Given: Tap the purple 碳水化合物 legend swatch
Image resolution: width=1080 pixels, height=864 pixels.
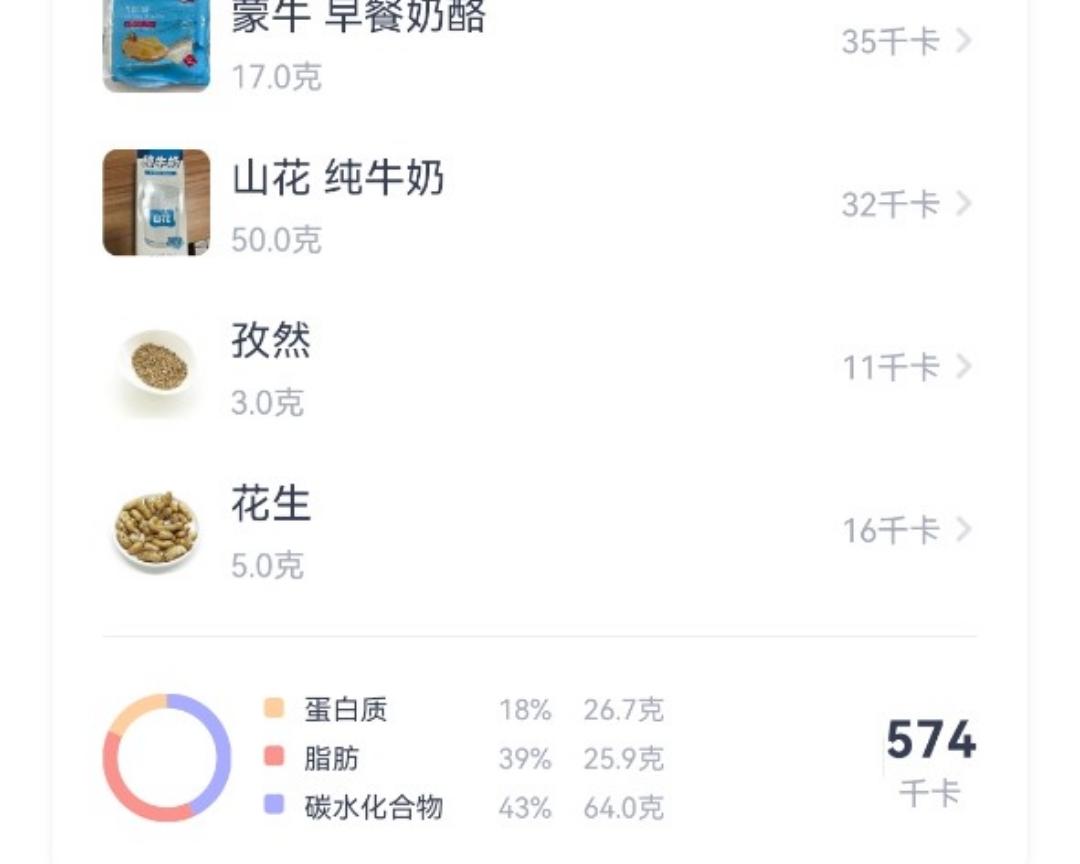Looking at the screenshot, I should click(274, 805).
